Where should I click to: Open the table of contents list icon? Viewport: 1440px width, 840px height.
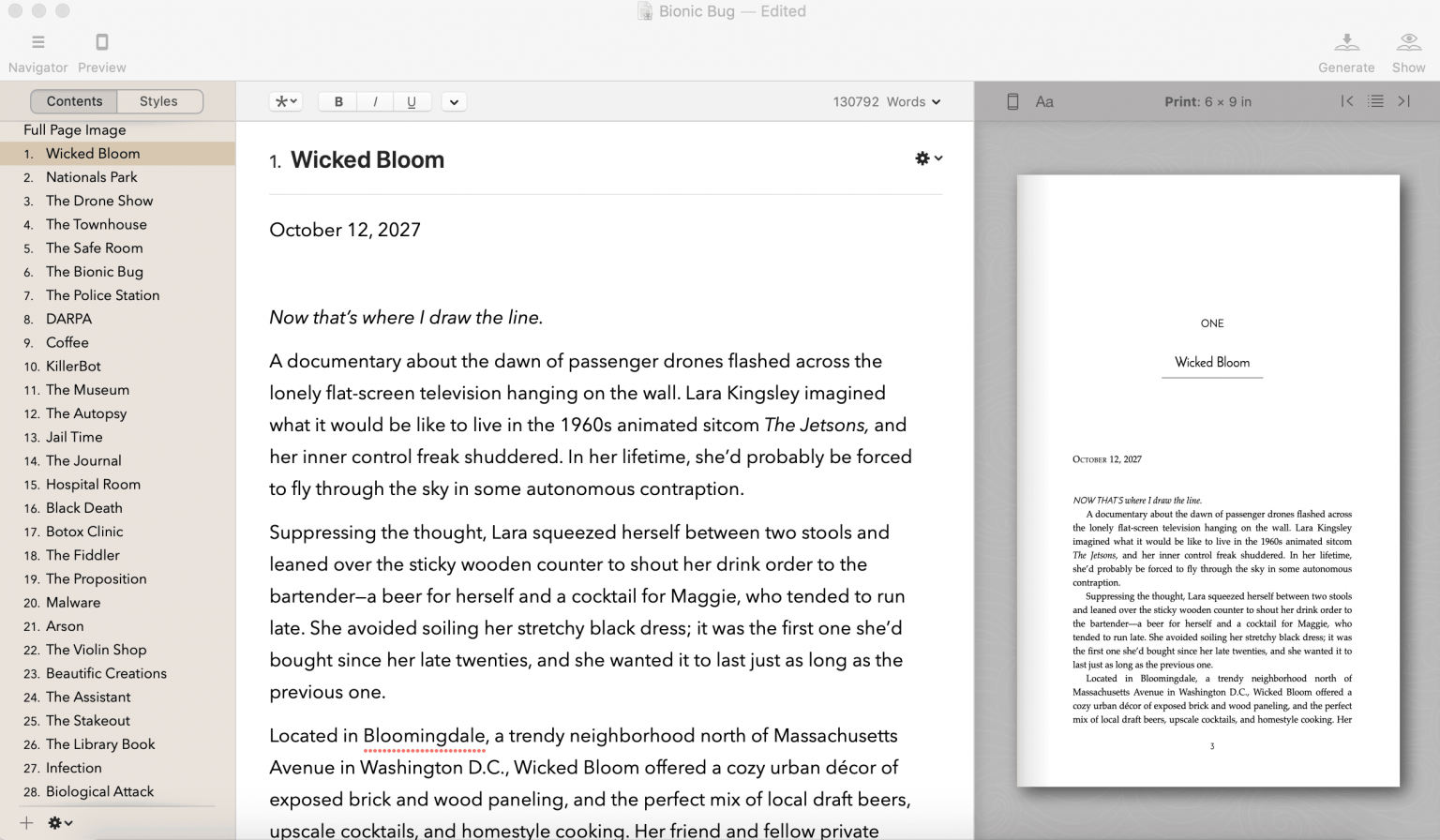point(1375,101)
